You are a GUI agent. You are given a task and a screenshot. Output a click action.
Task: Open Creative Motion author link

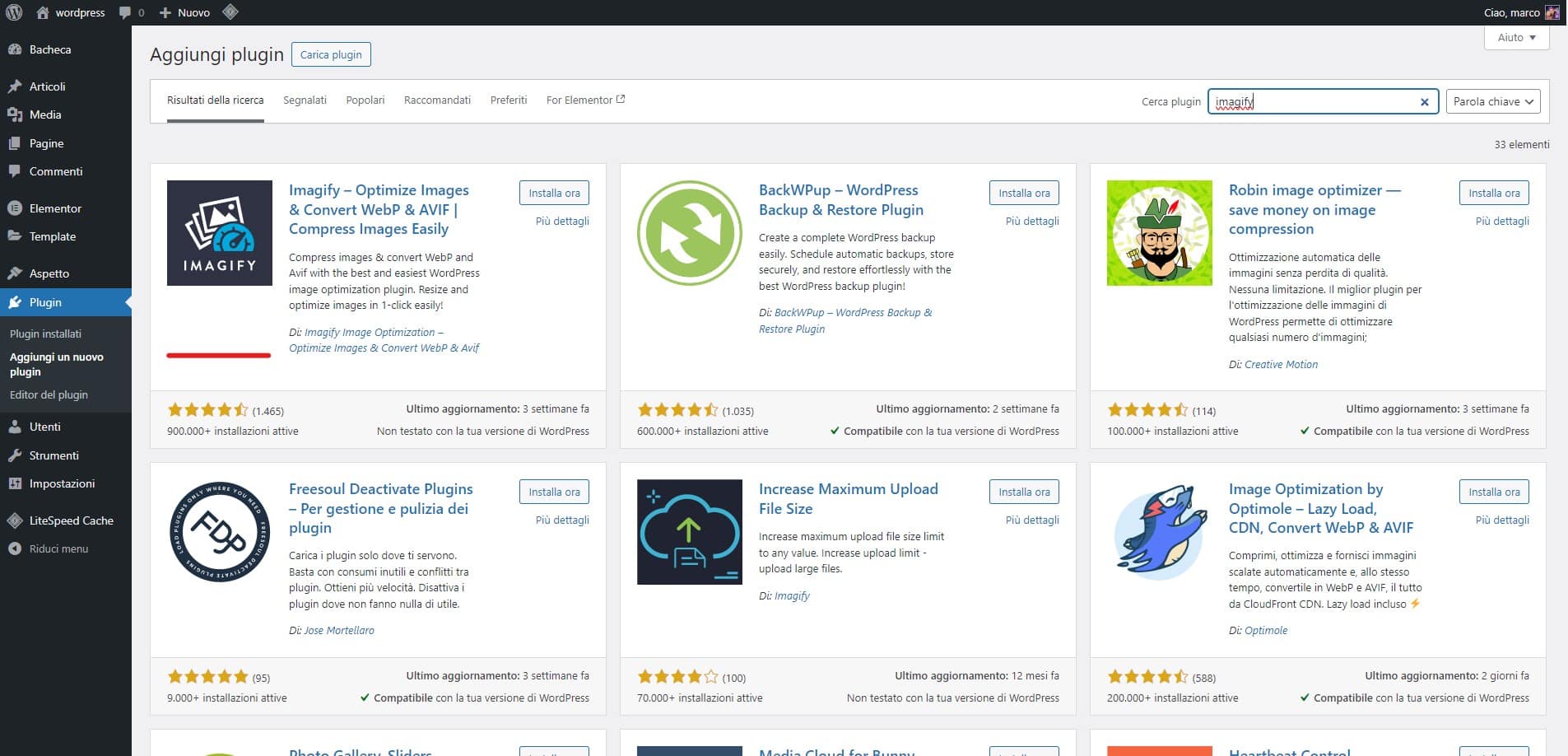pyautogui.click(x=1281, y=364)
